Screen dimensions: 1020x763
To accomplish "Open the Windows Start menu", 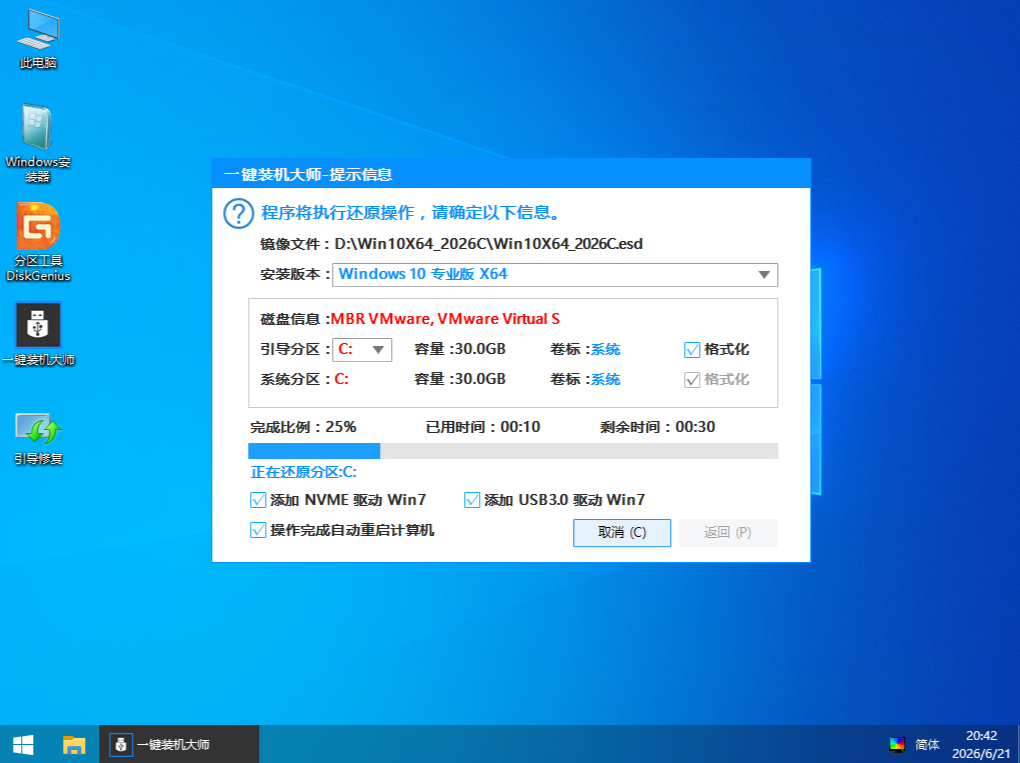I will click(23, 744).
